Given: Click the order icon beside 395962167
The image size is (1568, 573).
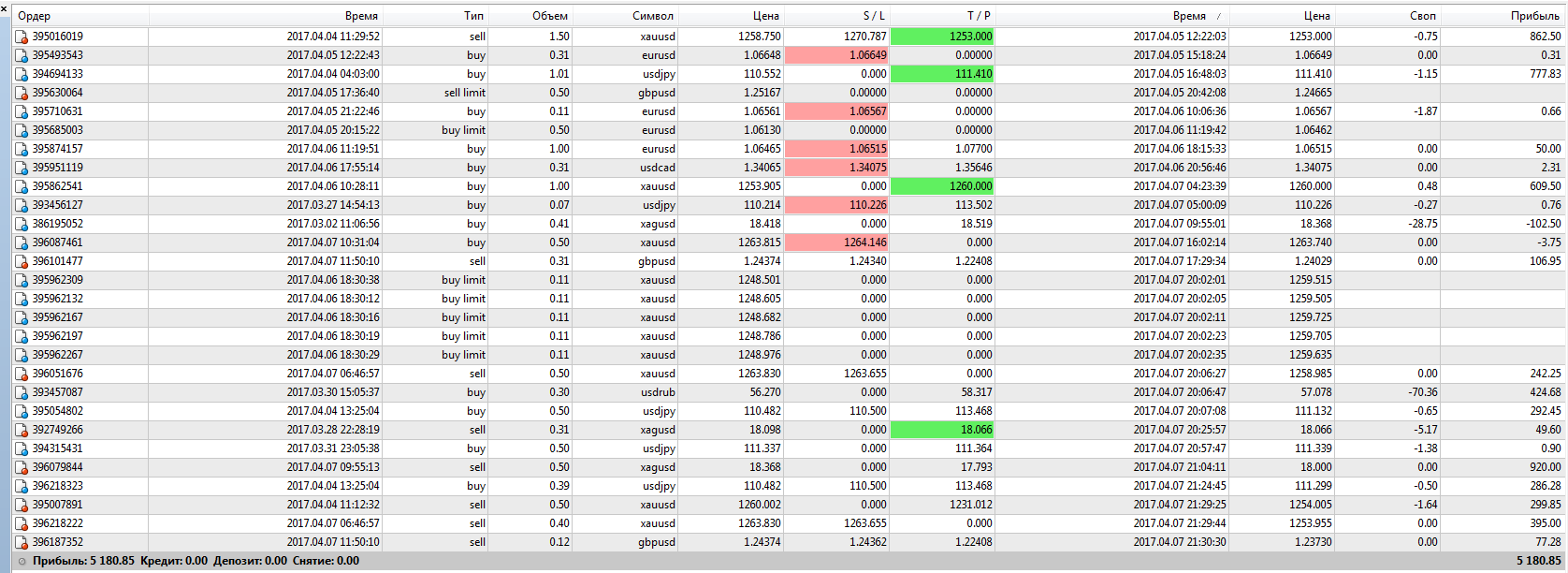Looking at the screenshot, I should [x=21, y=317].
